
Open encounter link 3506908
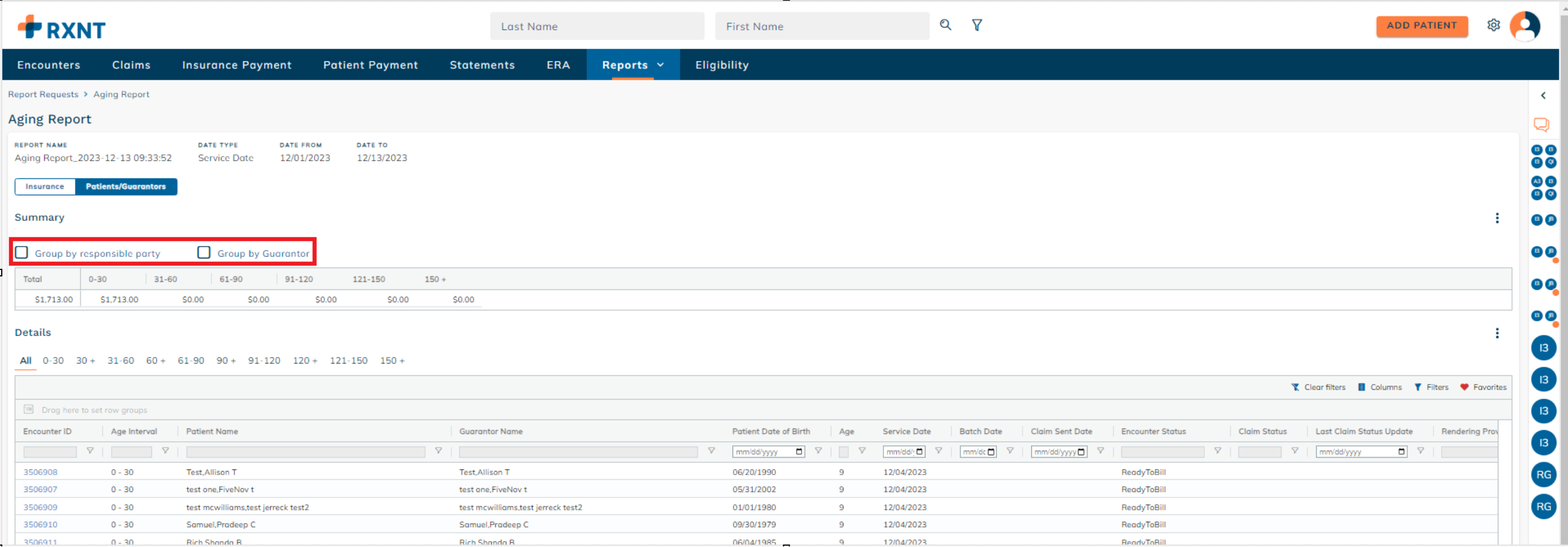click(x=40, y=472)
